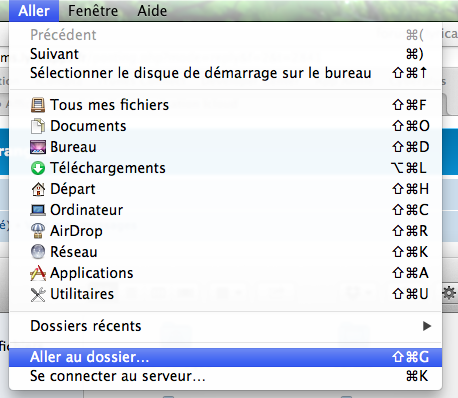Image resolution: width=458 pixels, height=398 pixels.
Task: Expand the Dossiers récents submenu arrow
Action: tap(427, 326)
